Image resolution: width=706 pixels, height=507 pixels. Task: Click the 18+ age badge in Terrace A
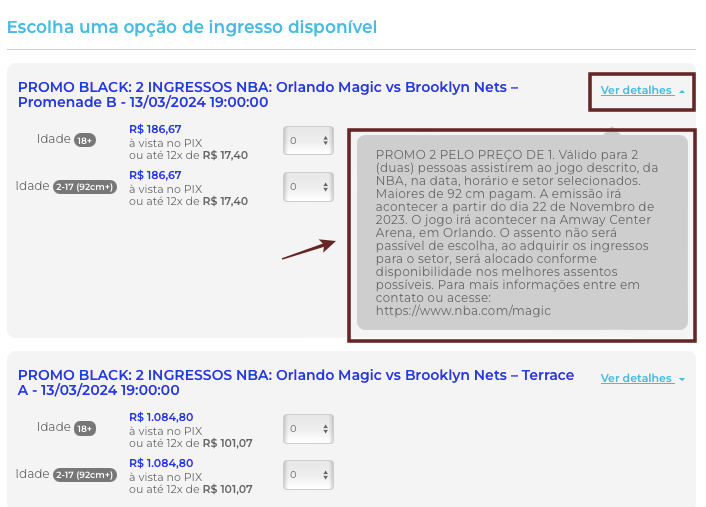85,429
